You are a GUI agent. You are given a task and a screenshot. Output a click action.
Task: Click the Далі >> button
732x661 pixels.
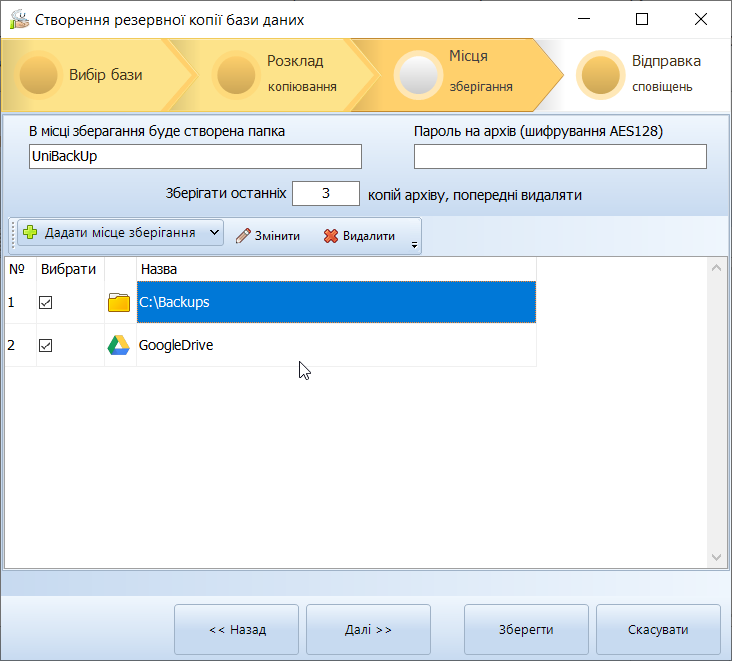tap(368, 630)
